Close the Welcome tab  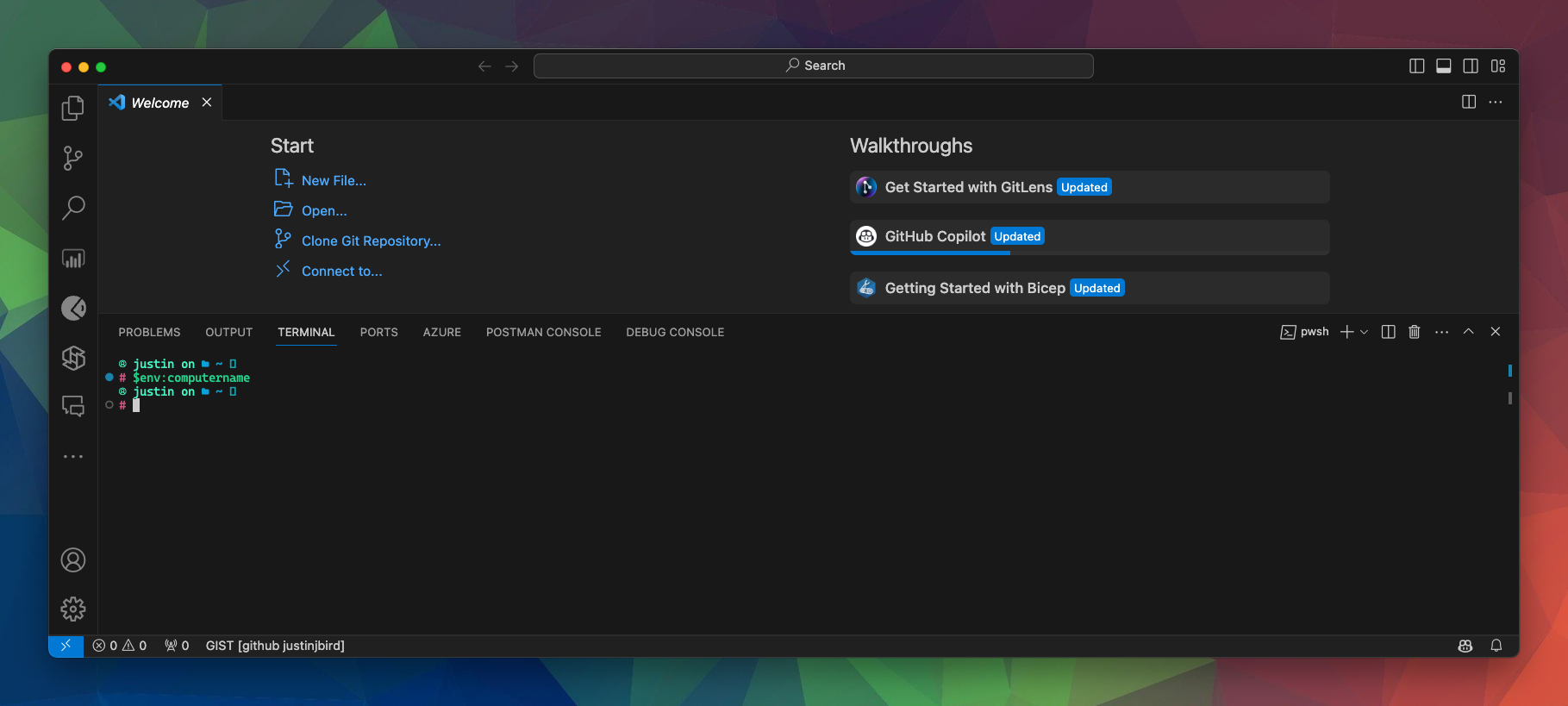[207, 102]
